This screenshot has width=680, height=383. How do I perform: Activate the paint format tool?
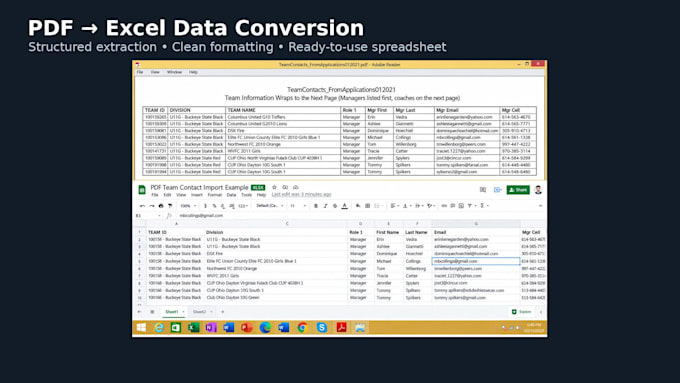coord(170,206)
